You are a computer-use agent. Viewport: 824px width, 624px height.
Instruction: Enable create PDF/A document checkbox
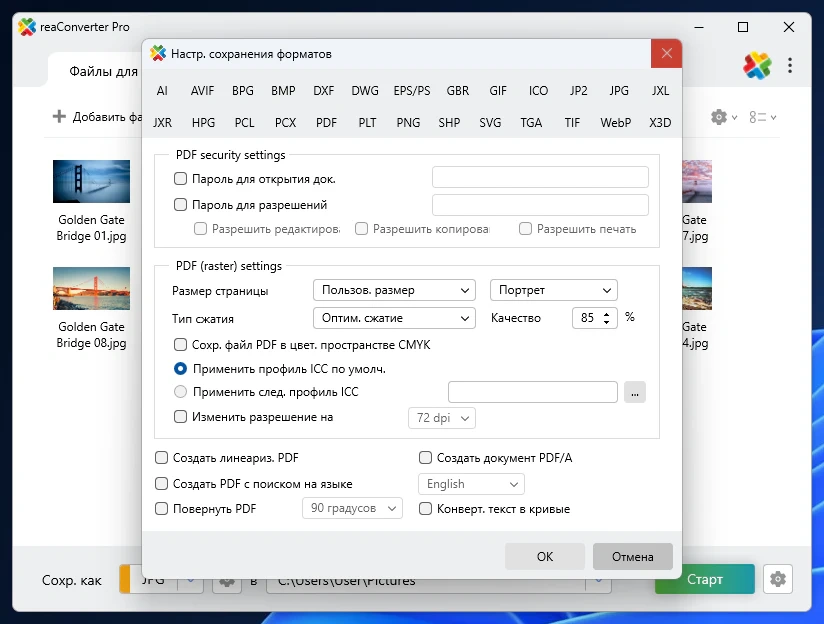pos(425,458)
